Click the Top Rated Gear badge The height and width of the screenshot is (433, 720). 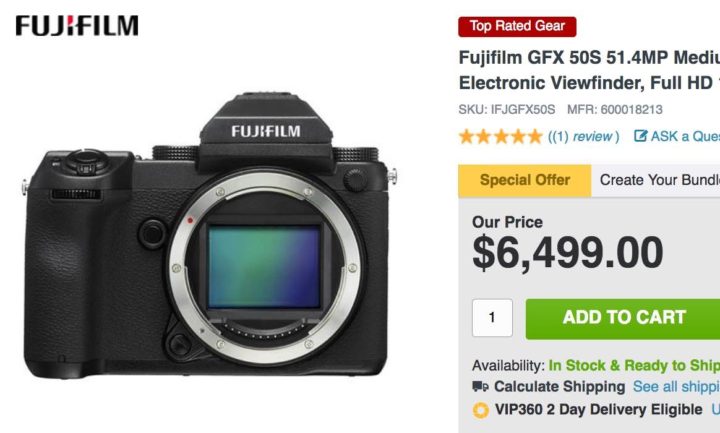click(x=517, y=26)
